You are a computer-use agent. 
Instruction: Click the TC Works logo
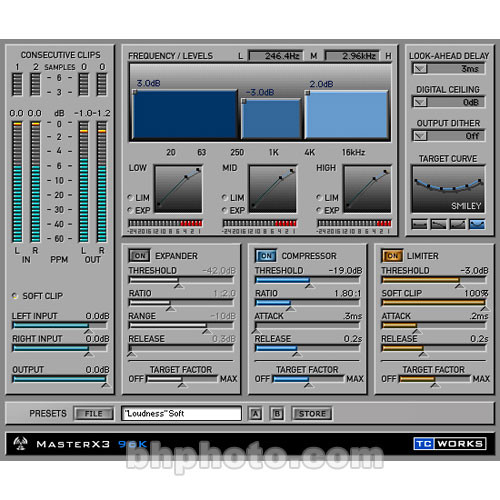coord(450,444)
